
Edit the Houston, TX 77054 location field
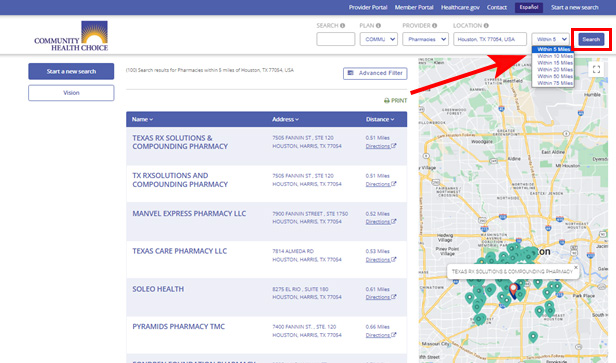[490, 39]
